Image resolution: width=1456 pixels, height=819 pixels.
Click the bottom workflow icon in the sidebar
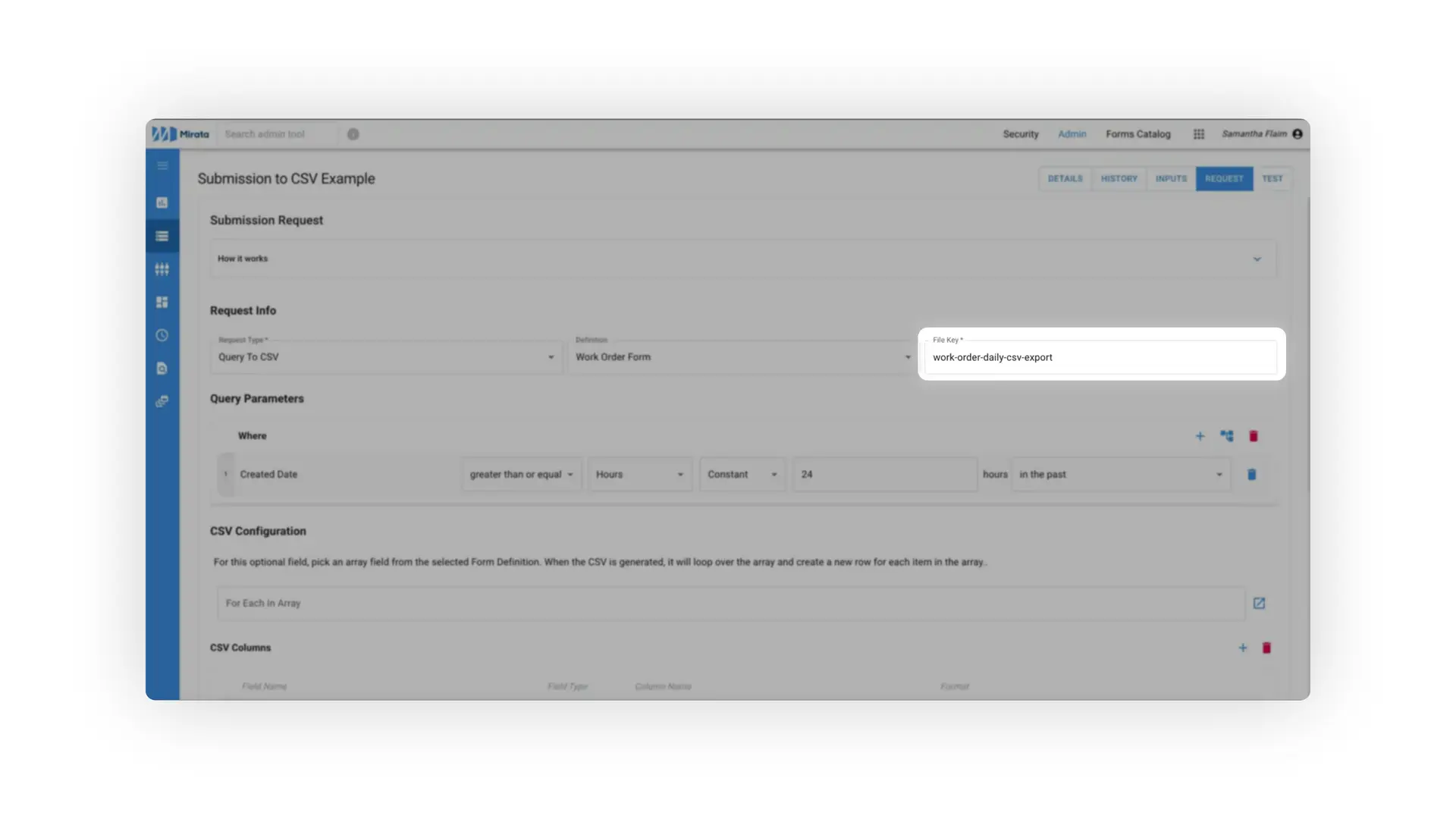point(162,401)
